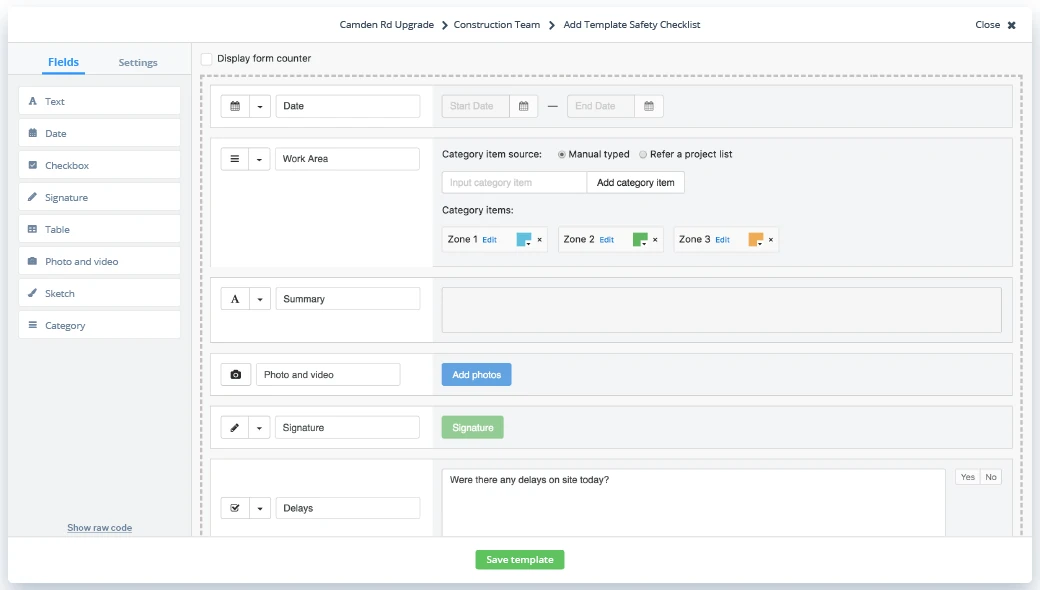Close the template editor

point(995,25)
